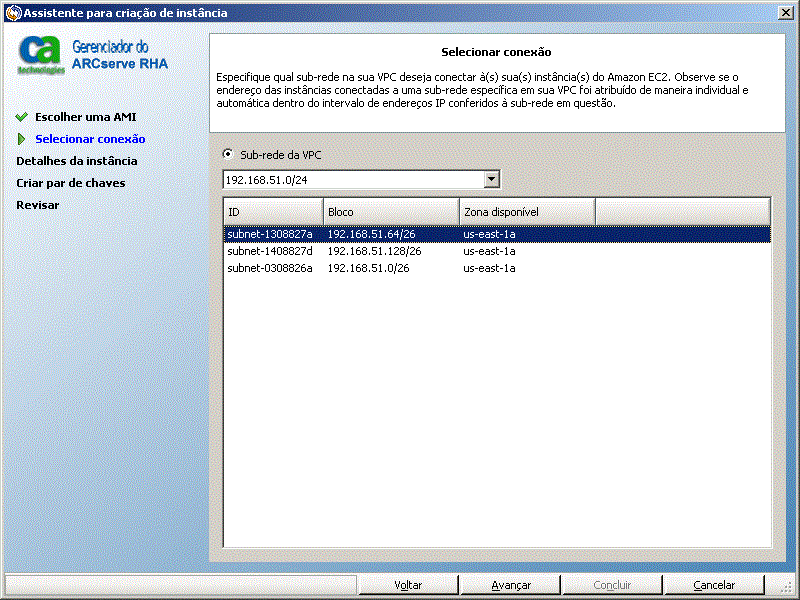Click the green checkmark beside Escolher uma AMI

[22, 117]
